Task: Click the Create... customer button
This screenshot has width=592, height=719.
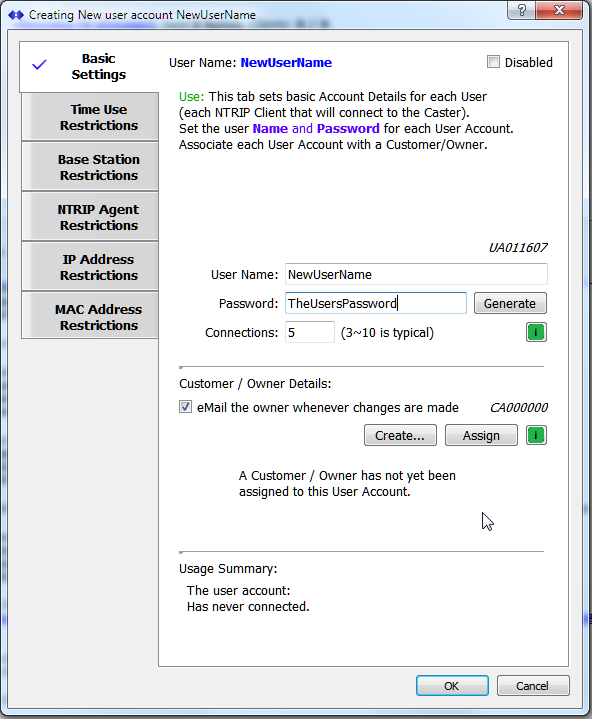Action: tap(400, 435)
